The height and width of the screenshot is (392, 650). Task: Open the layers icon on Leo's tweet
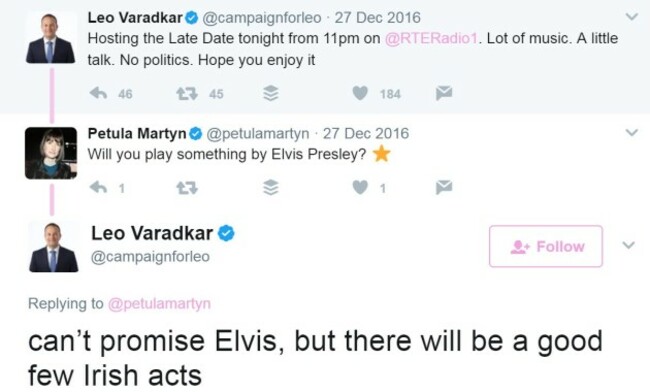[x=271, y=94]
